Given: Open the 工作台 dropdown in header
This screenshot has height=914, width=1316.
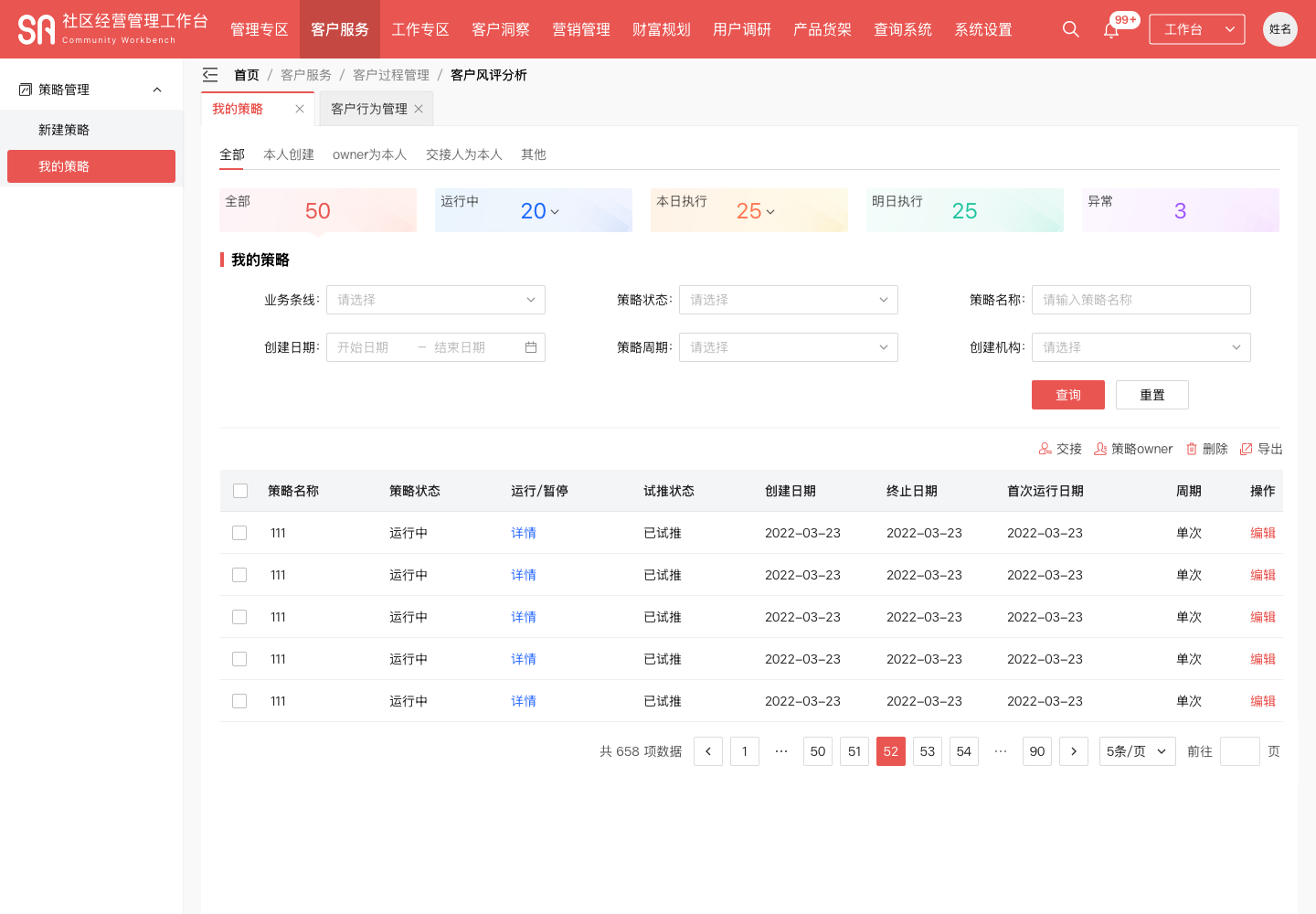Looking at the screenshot, I should 1197,29.
